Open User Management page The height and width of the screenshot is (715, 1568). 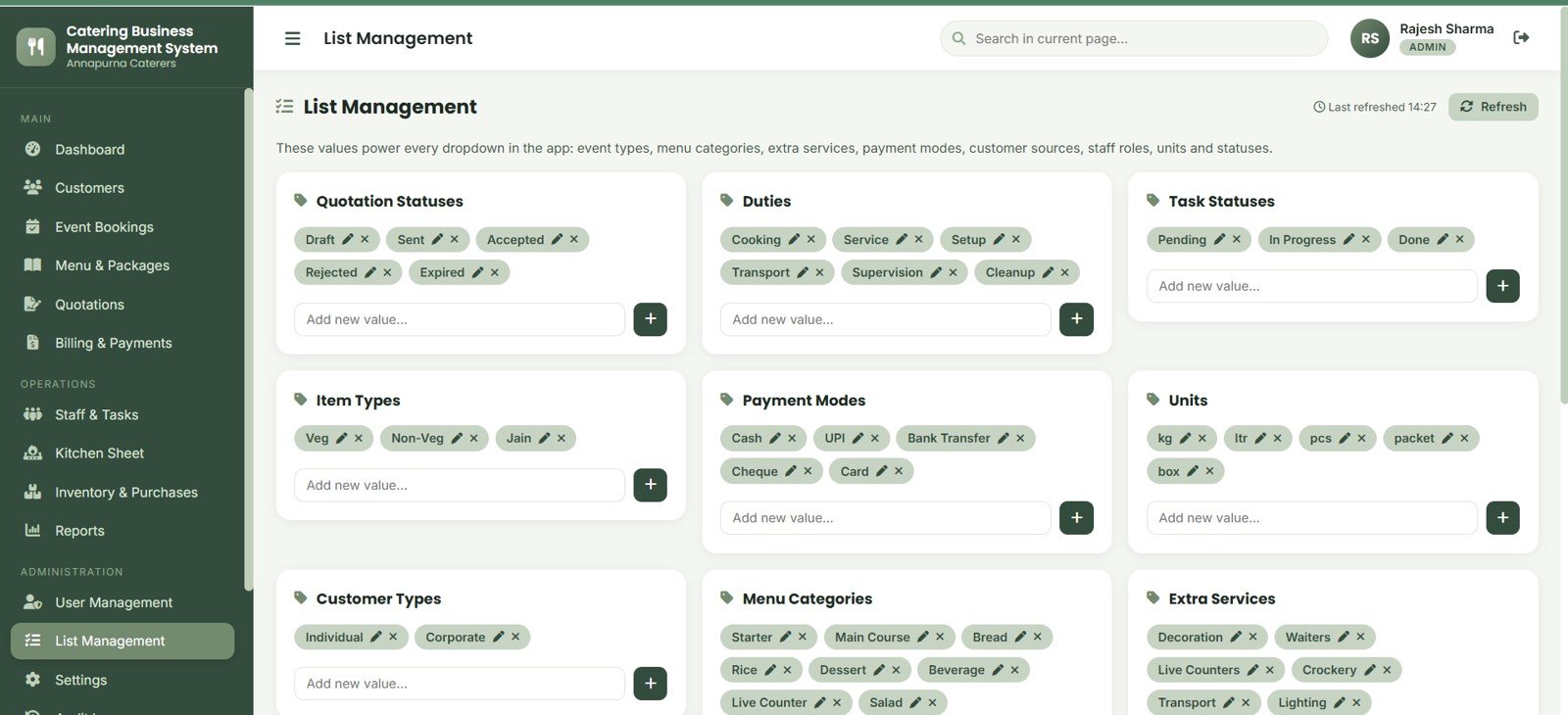[x=122, y=602]
